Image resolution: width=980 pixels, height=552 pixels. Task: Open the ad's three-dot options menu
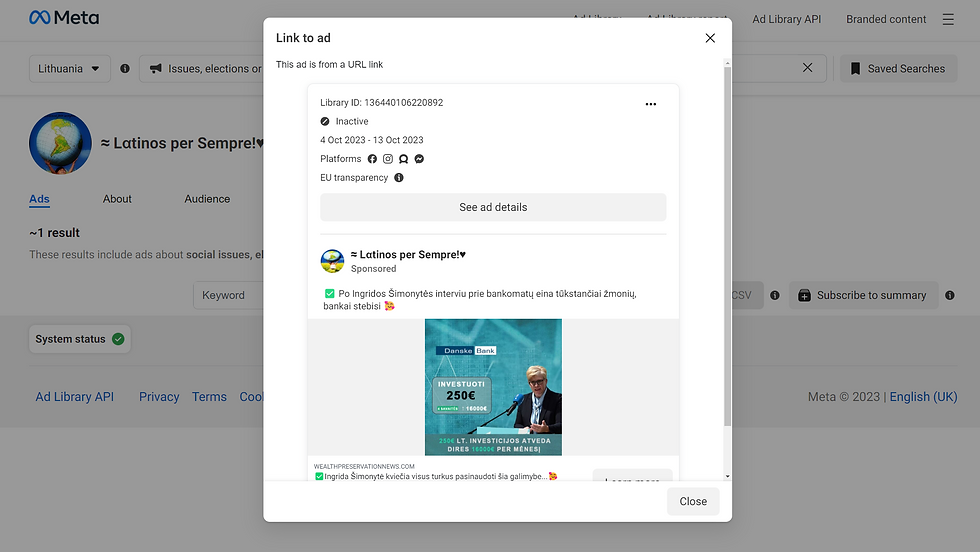[x=651, y=104]
